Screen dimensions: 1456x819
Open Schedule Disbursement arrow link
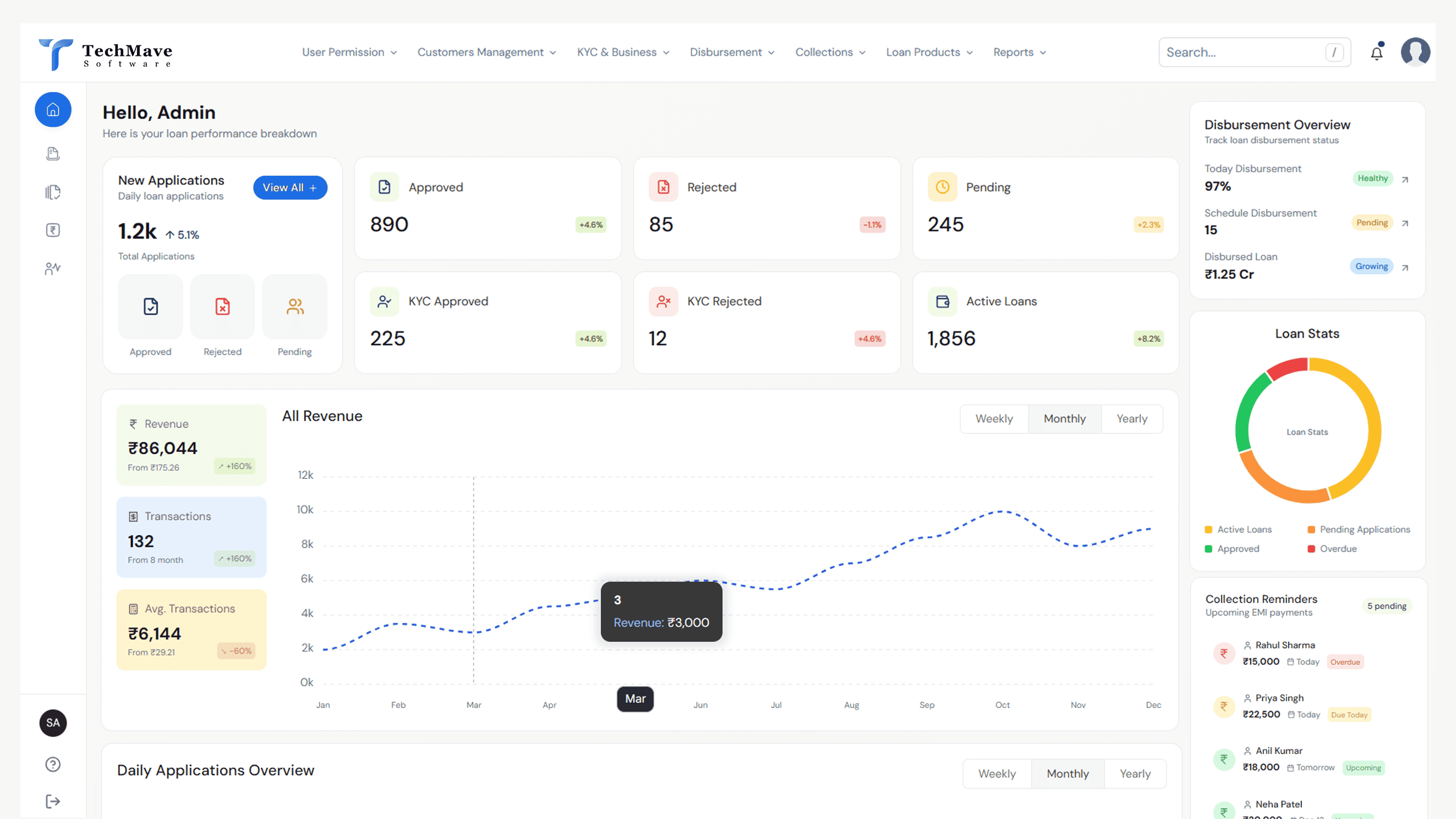(1405, 224)
